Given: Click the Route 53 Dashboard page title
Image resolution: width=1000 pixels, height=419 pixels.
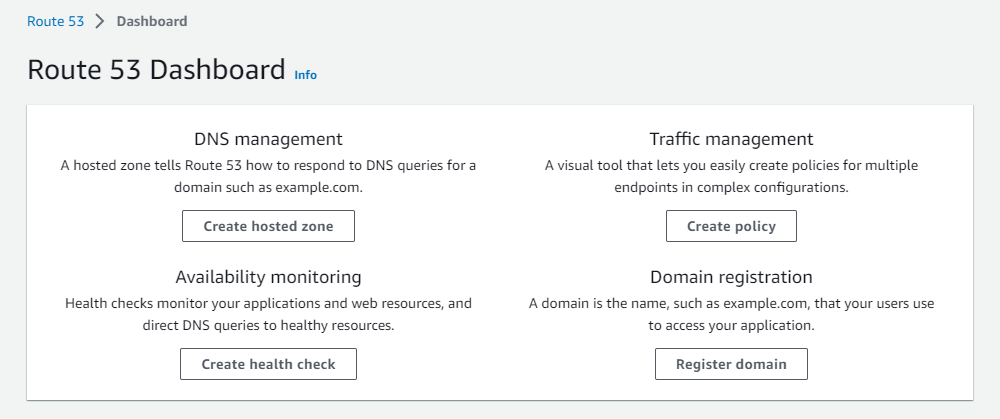Looking at the screenshot, I should tap(156, 70).
